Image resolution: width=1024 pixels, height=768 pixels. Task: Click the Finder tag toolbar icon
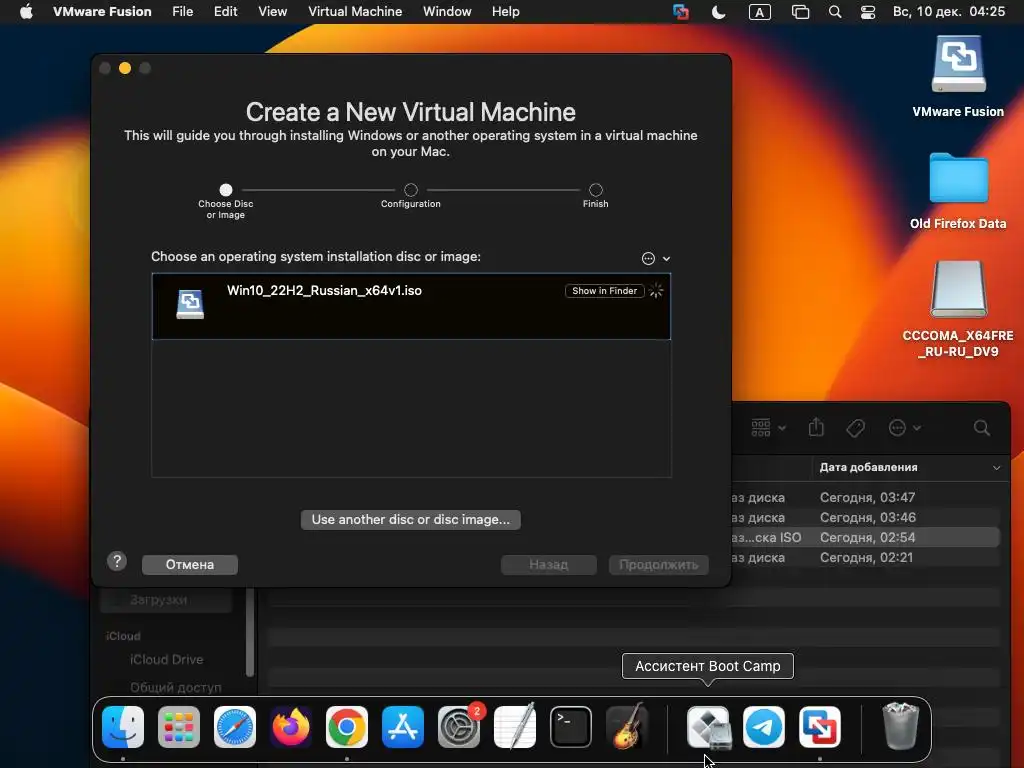click(x=856, y=428)
